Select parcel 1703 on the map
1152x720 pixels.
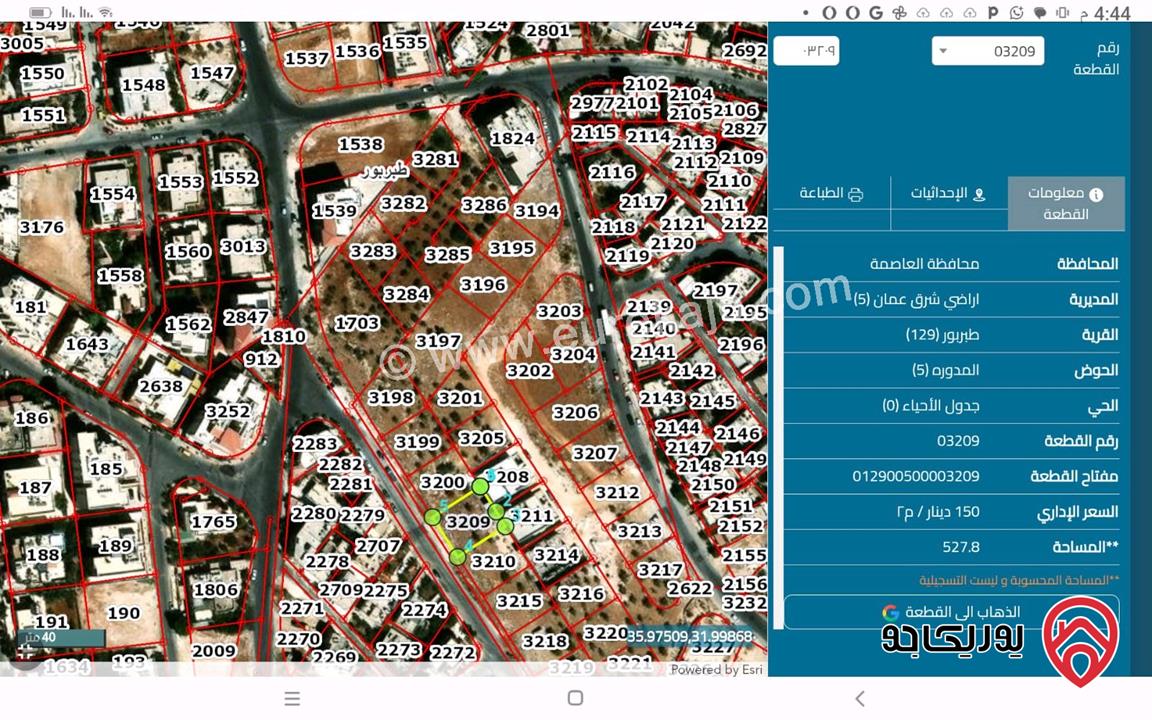356,323
